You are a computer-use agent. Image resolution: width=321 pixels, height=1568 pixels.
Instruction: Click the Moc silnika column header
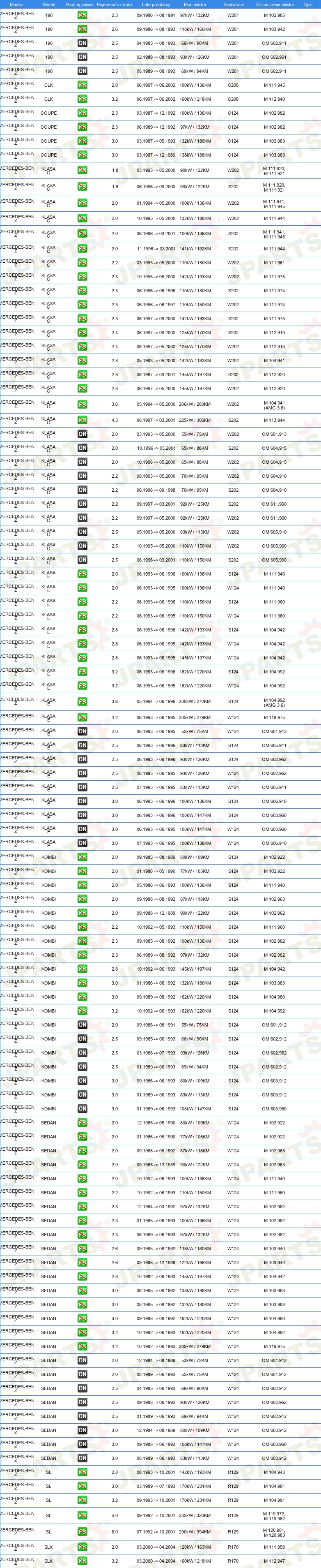195,4
